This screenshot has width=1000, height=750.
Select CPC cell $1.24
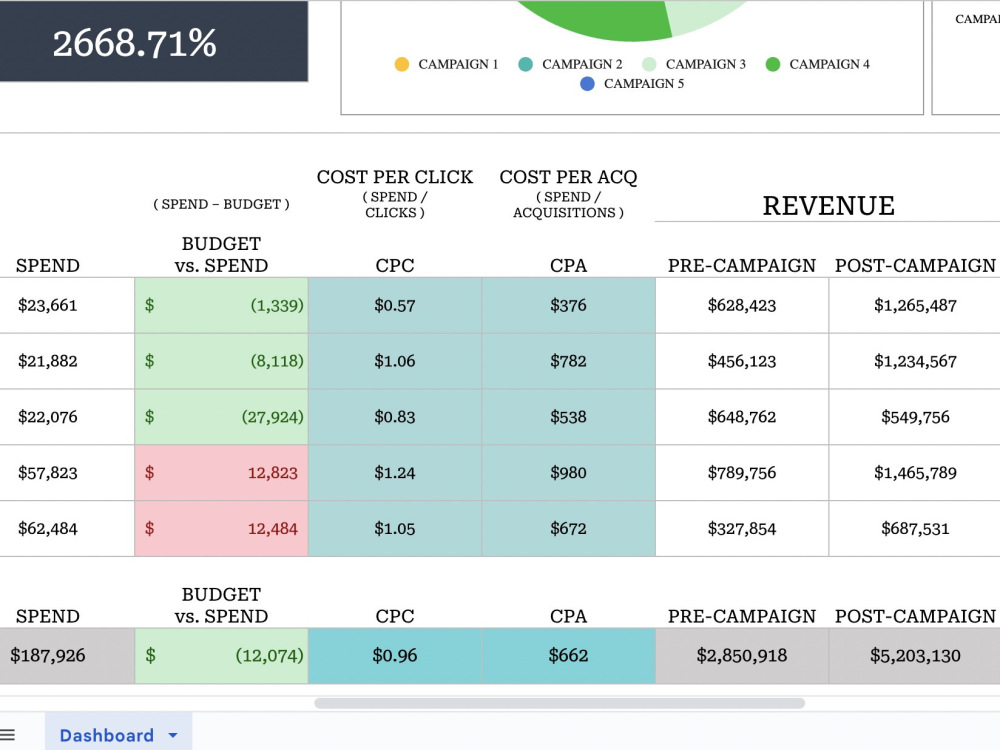click(395, 473)
